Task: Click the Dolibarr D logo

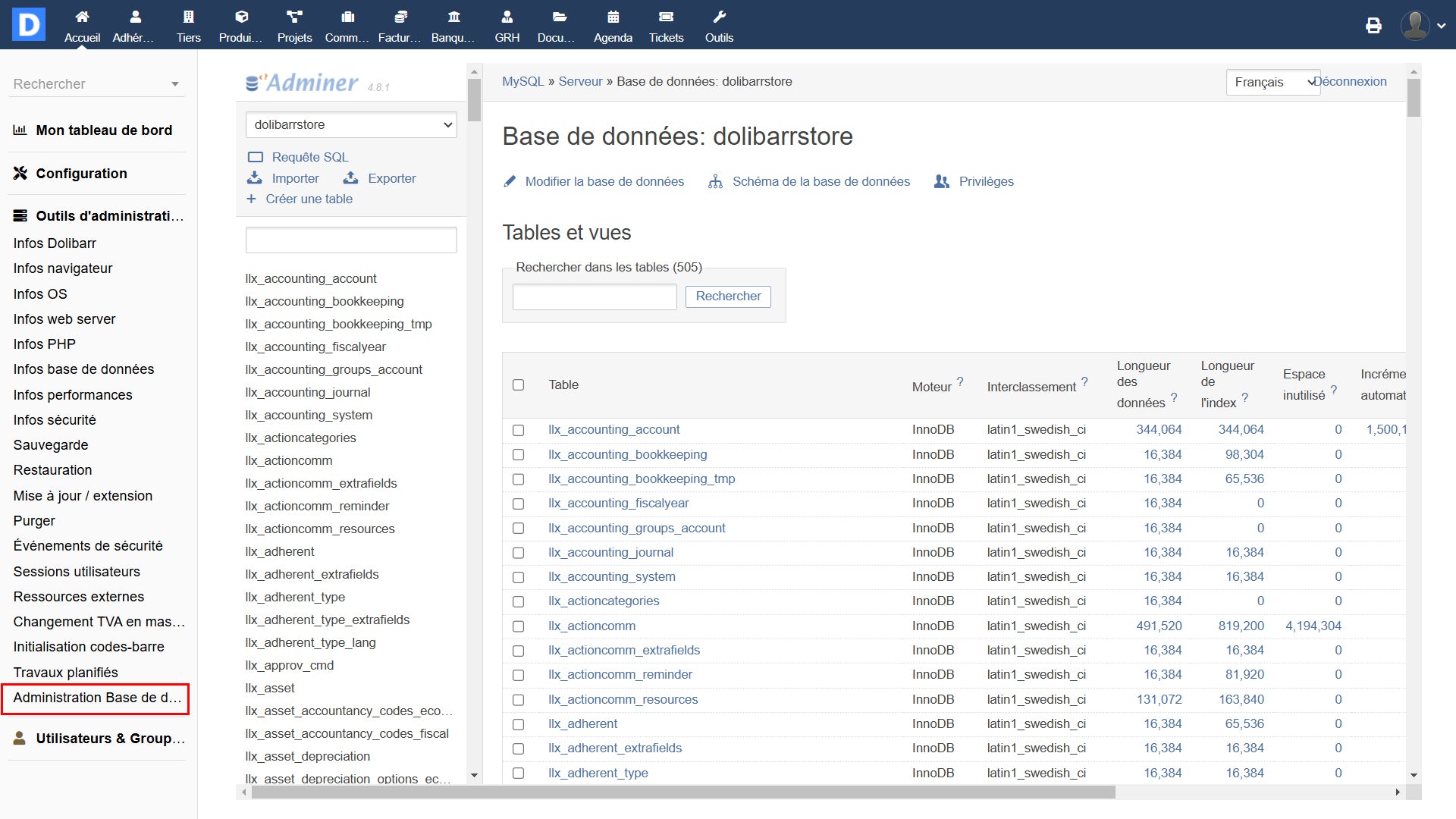Action: coord(29,25)
